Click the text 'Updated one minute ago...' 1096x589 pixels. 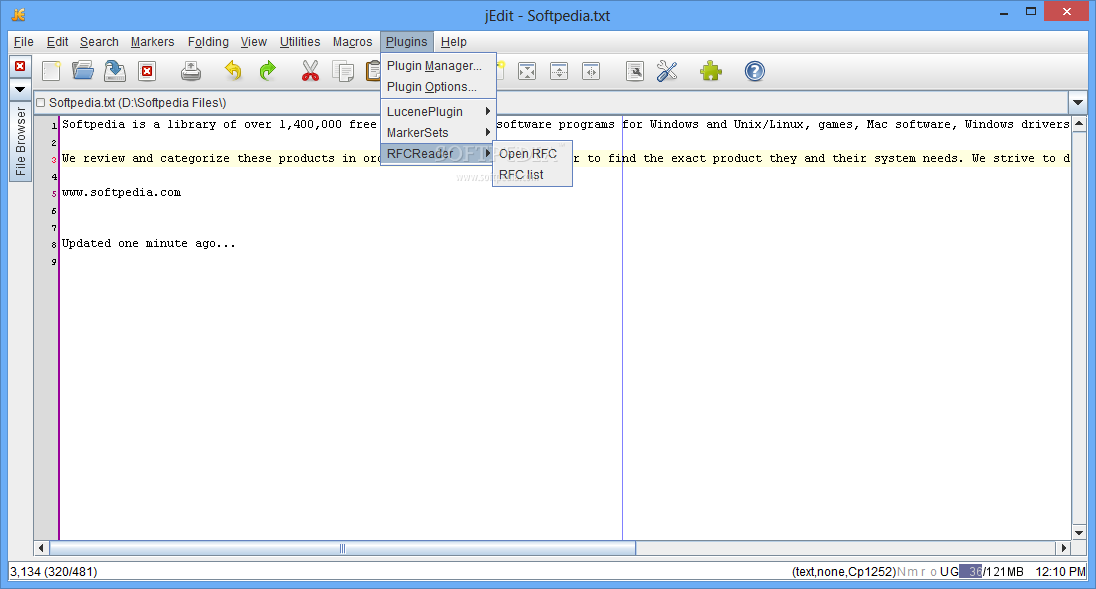point(149,244)
